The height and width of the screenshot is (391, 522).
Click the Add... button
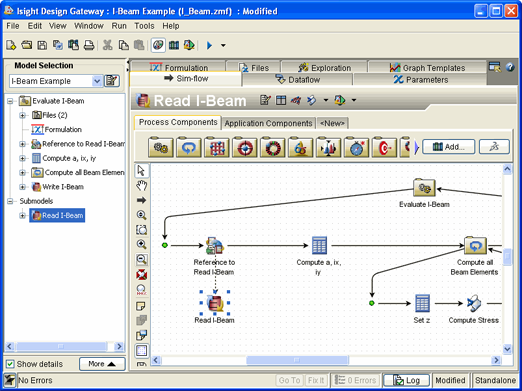pyautogui.click(x=449, y=147)
